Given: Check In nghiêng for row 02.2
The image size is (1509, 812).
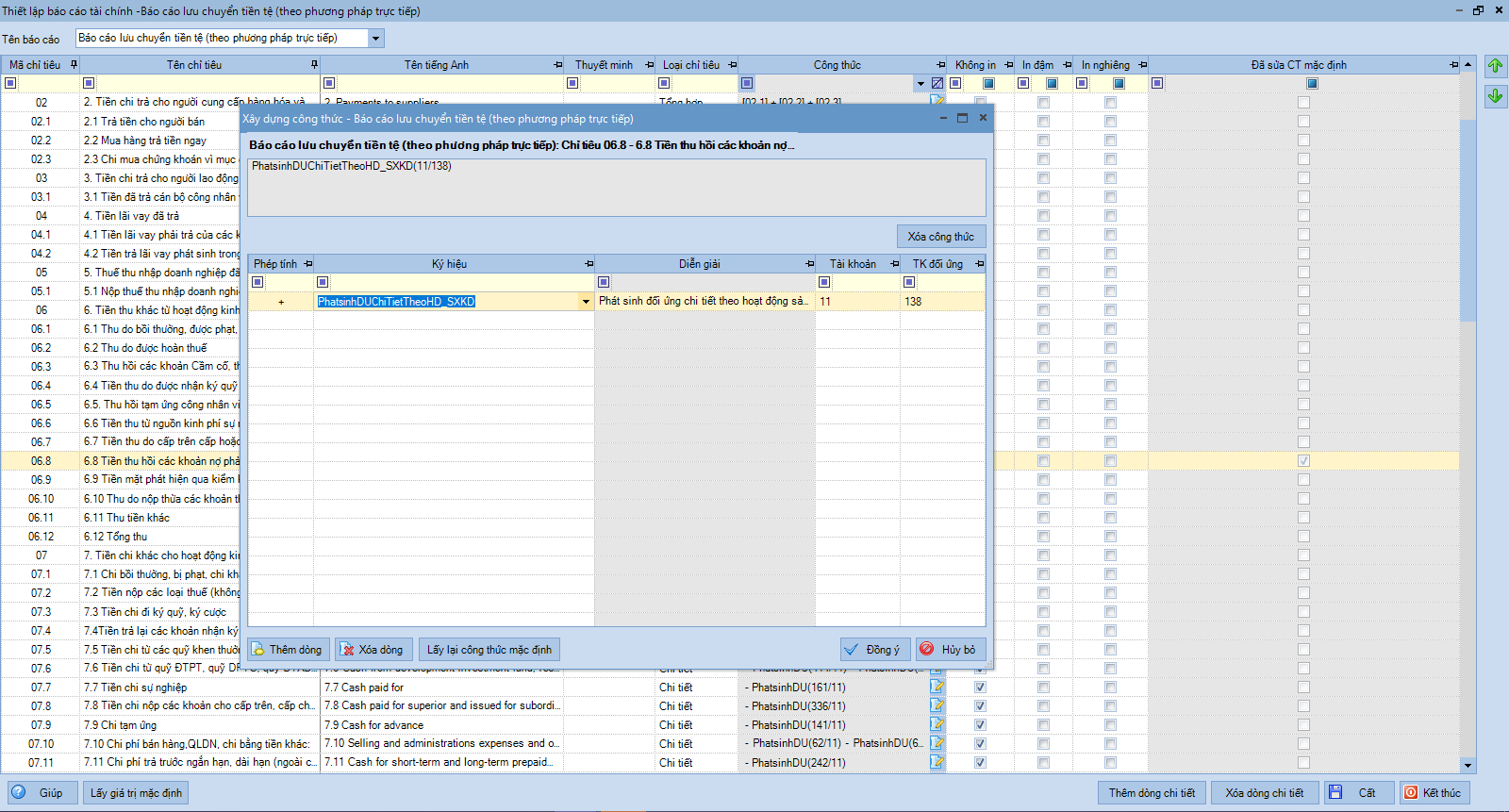Looking at the screenshot, I should point(1110,141).
